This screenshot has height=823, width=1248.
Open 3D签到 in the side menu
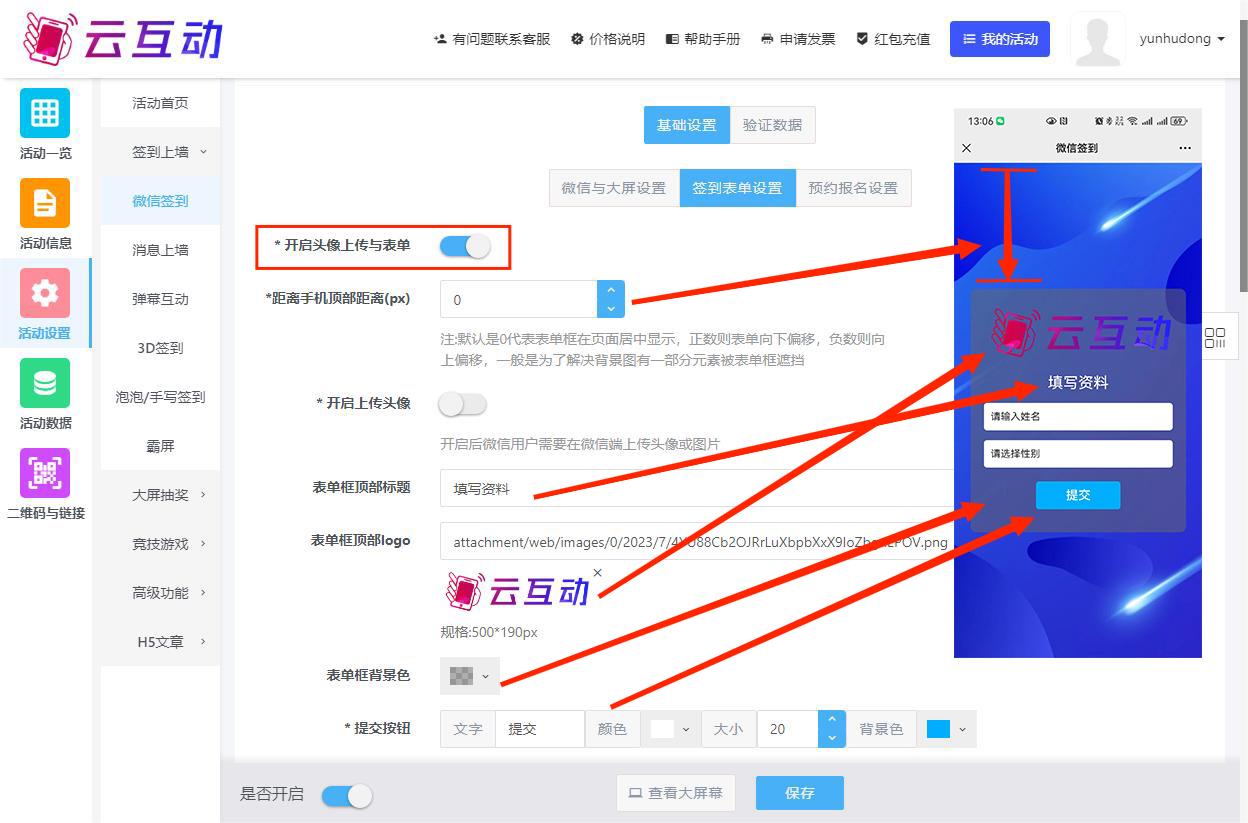[x=160, y=348]
